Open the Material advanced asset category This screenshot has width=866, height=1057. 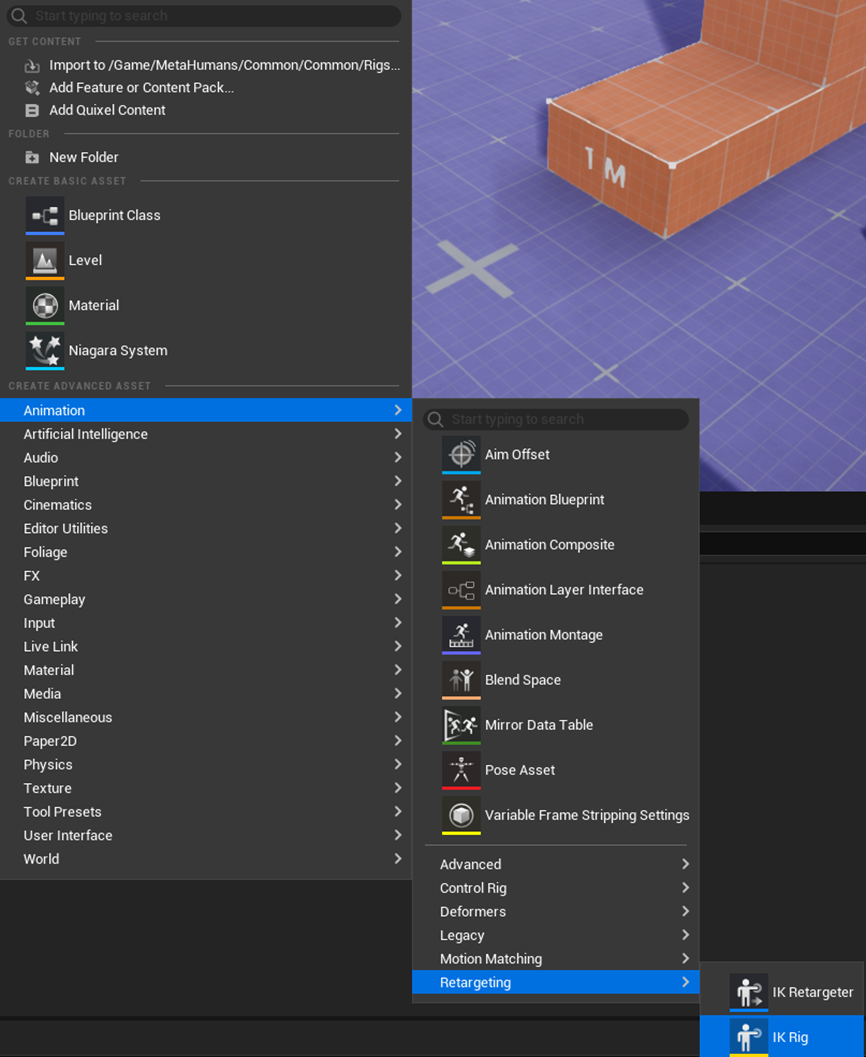click(x=206, y=670)
